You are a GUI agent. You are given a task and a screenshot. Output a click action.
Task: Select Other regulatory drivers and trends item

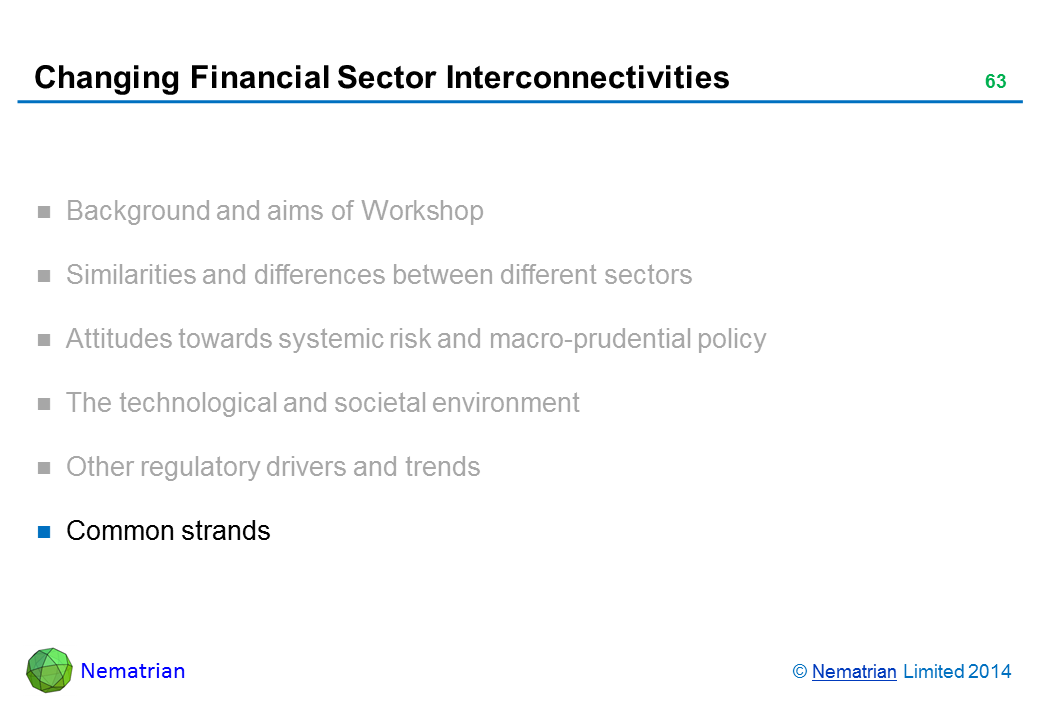click(x=273, y=467)
